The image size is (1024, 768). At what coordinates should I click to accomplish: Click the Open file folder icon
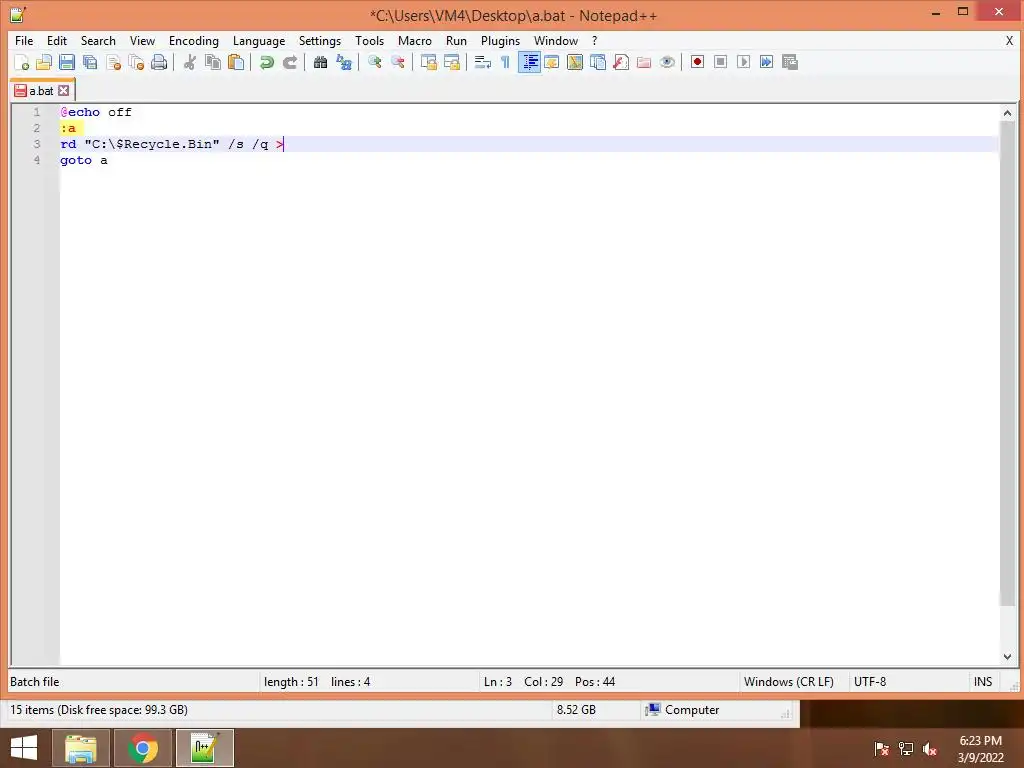tap(44, 62)
